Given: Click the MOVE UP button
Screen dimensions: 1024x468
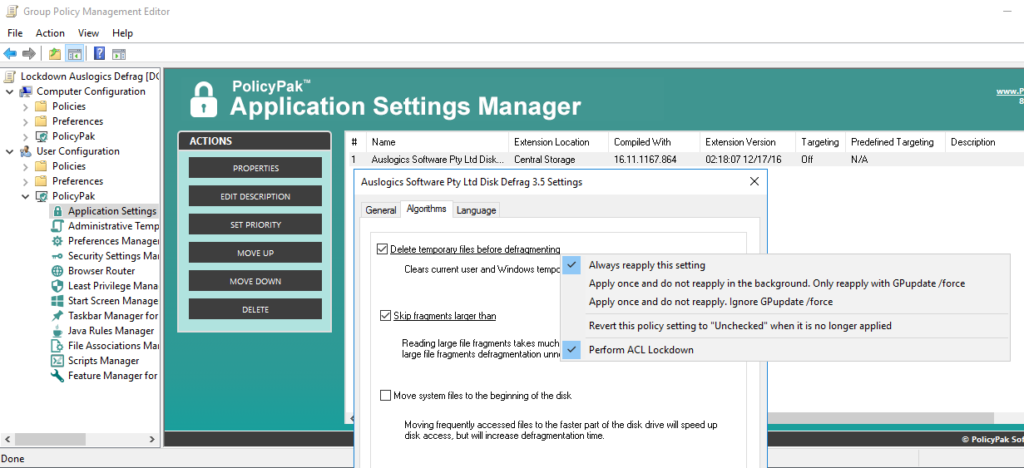Looking at the screenshot, I should (255, 253).
